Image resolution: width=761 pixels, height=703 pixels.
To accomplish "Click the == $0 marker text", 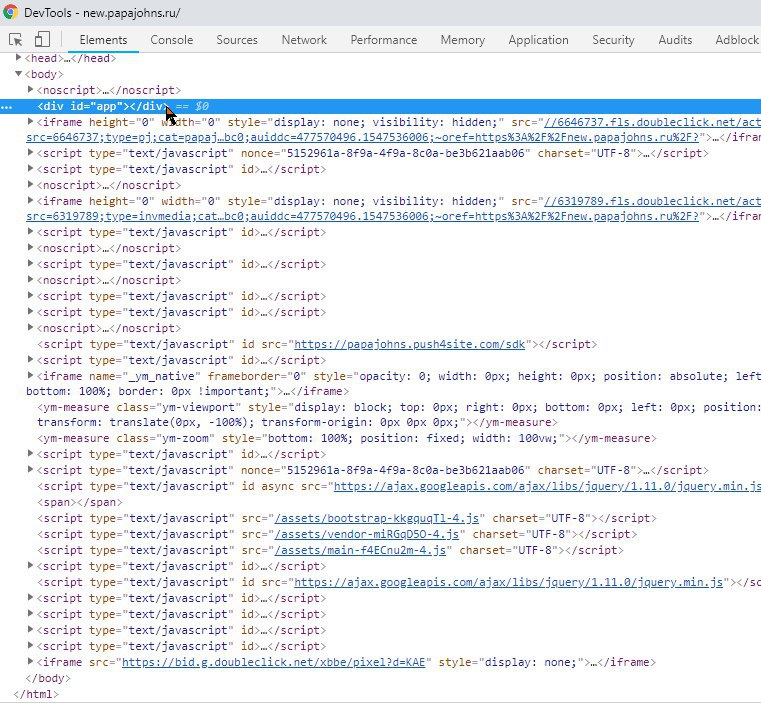I will (192, 106).
